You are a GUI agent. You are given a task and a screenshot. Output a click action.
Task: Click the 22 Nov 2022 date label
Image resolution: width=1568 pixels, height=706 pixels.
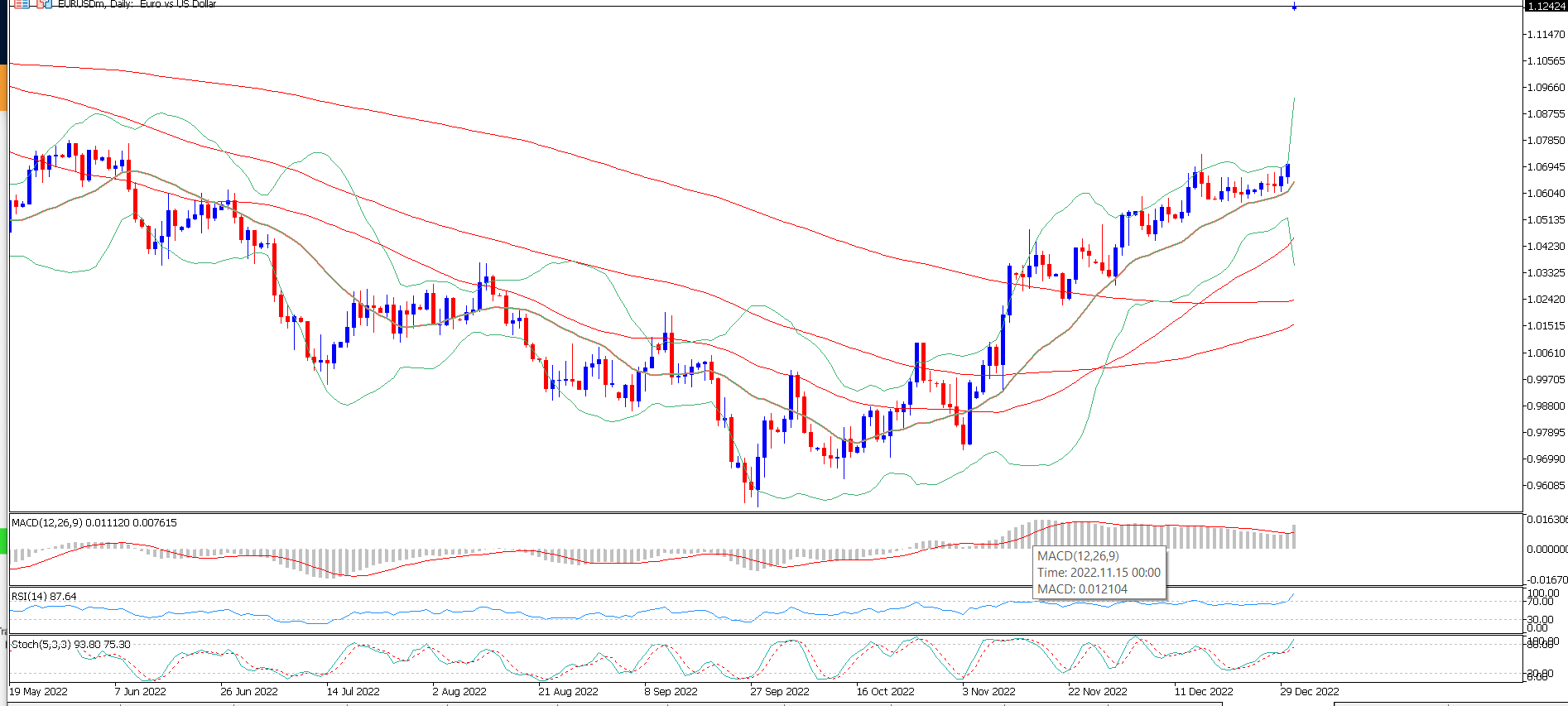coord(1098,692)
